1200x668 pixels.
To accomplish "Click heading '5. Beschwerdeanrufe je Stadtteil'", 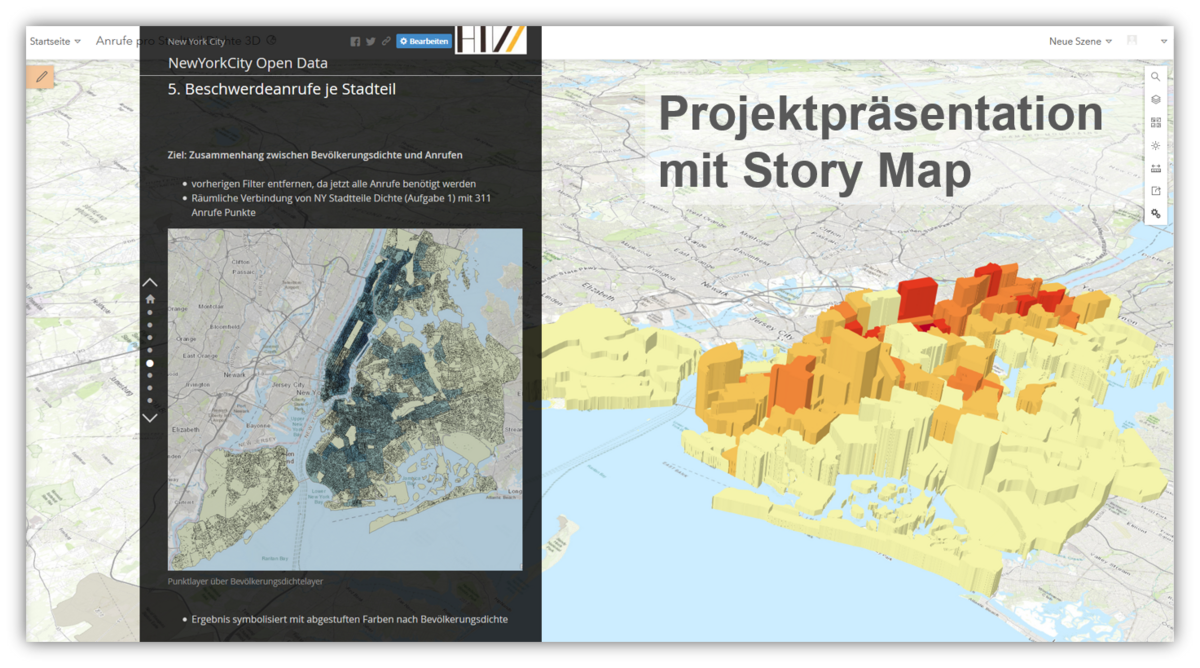I will click(x=282, y=89).
